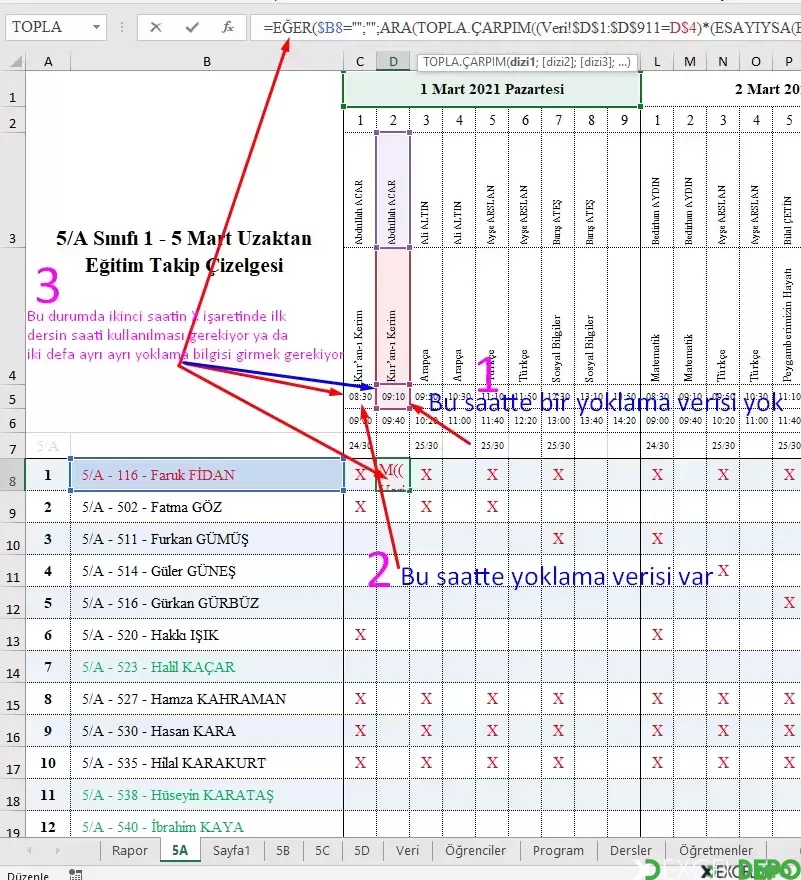801x880 pixels.
Task: Select row 8 header
Action: (12, 475)
